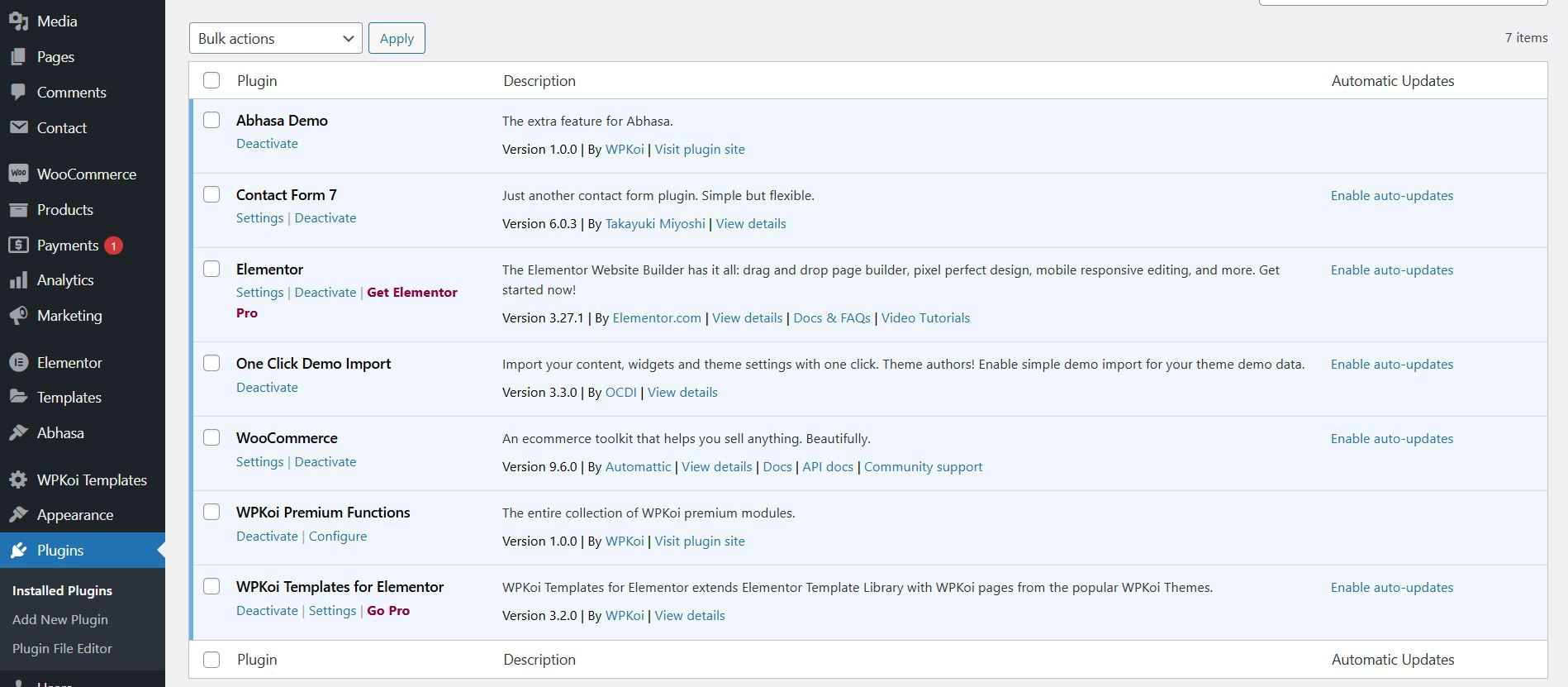1568x687 pixels.
Task: Tick the select-all checkbox in table header
Action: pos(211,80)
